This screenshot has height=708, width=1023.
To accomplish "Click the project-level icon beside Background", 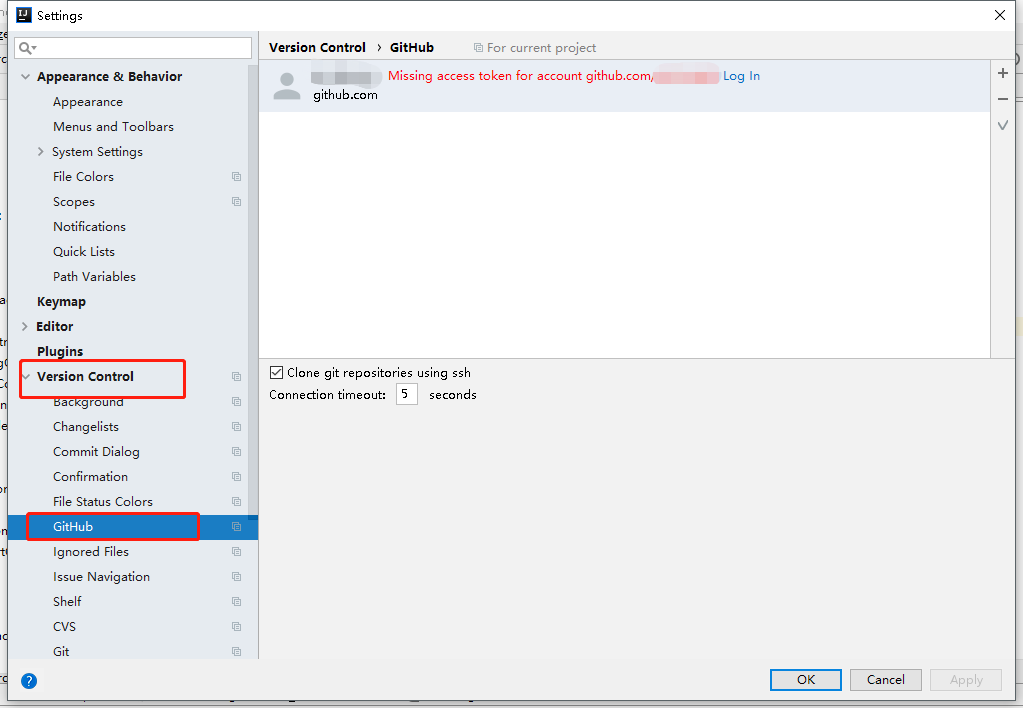I will tap(236, 401).
